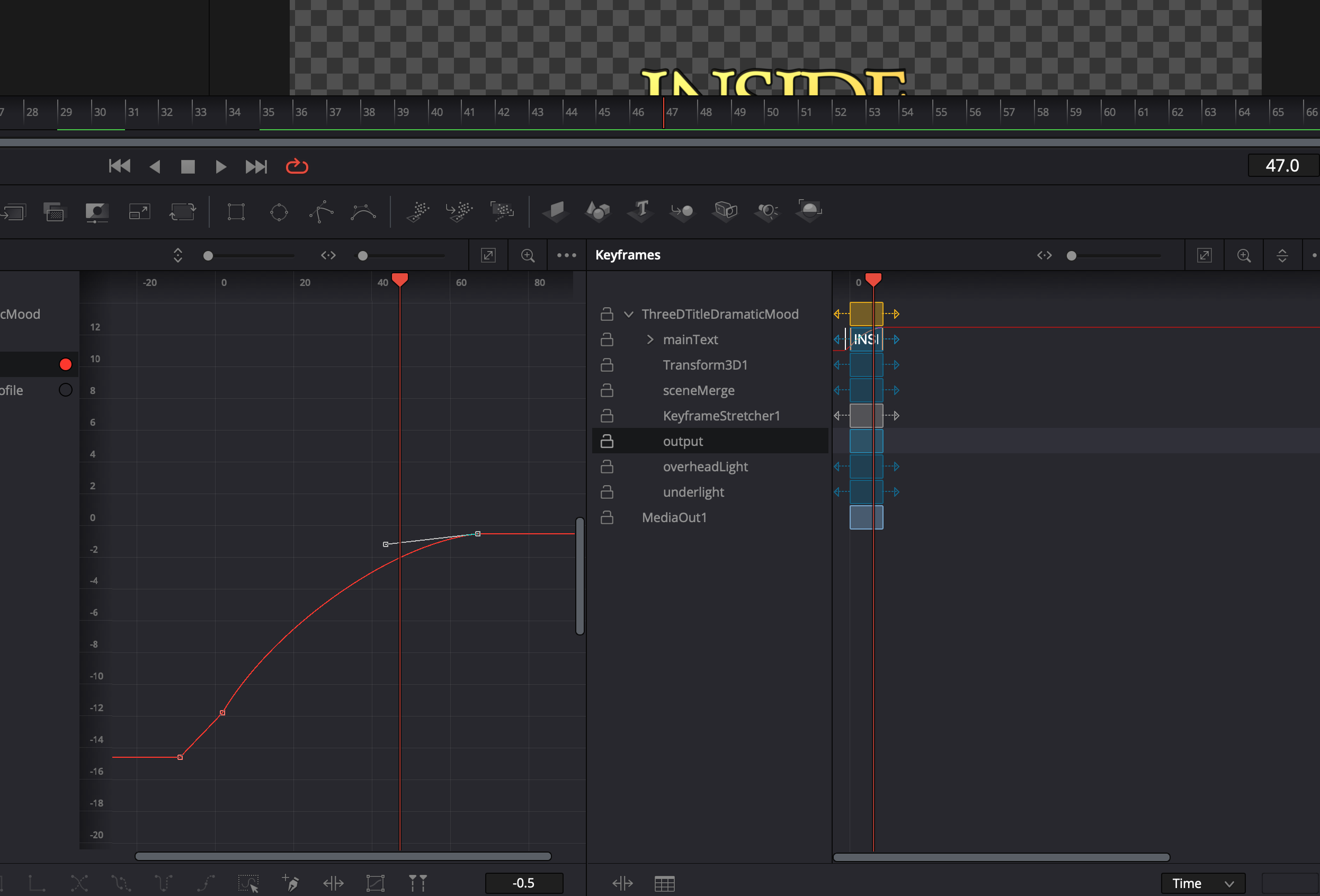
Task: Stop playback
Action: pyautogui.click(x=188, y=166)
